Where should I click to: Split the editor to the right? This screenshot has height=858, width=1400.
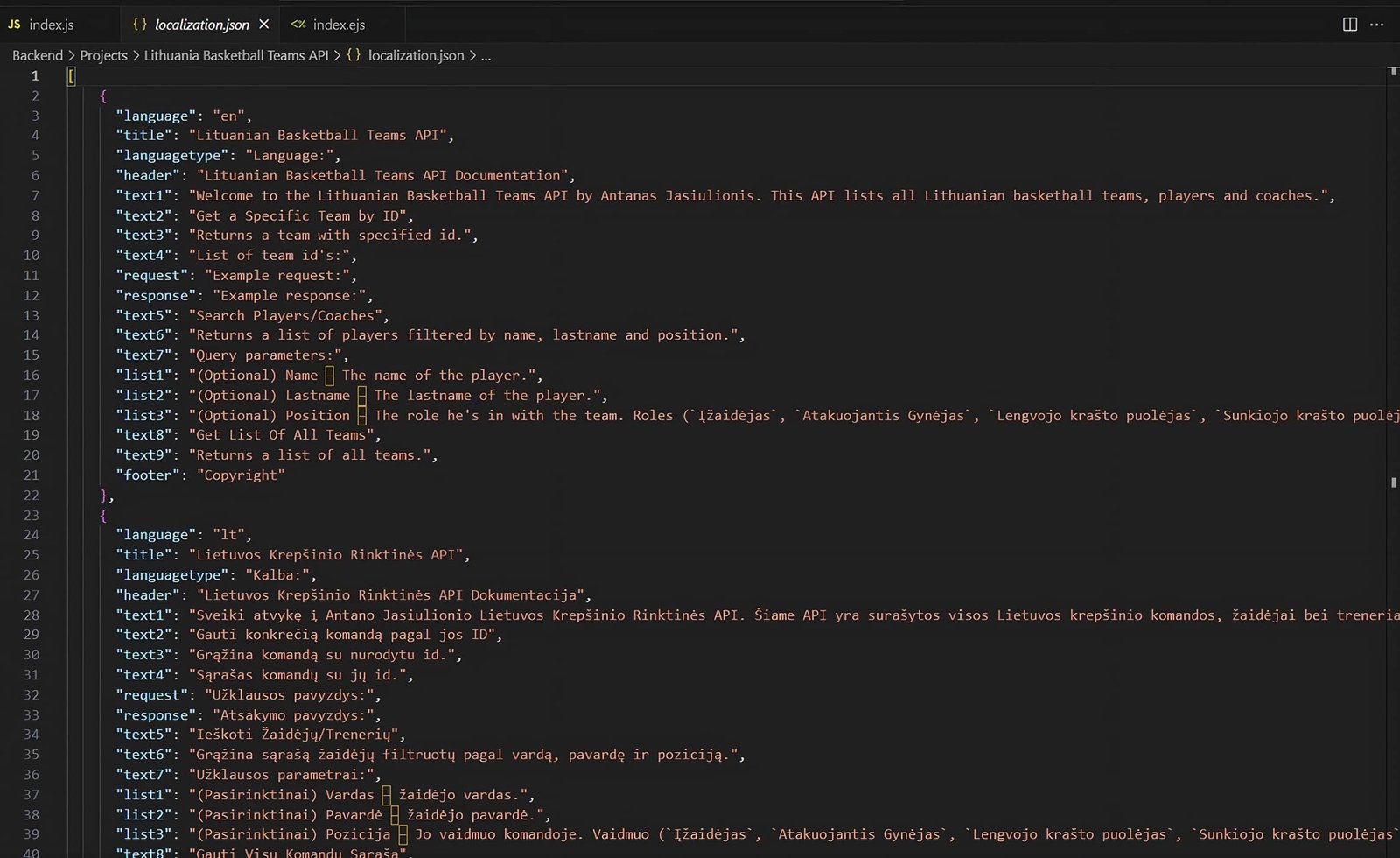(x=1350, y=25)
